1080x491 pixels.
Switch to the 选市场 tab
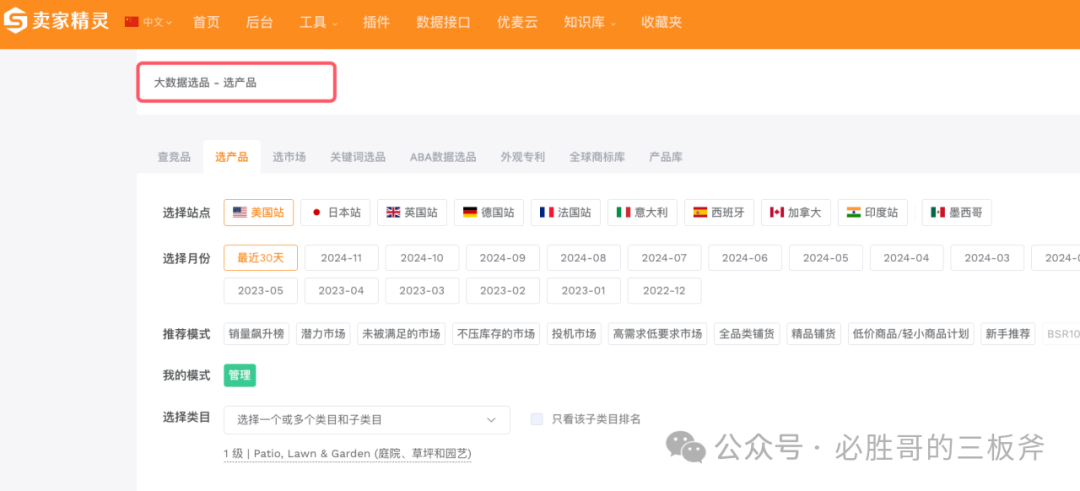click(x=289, y=157)
